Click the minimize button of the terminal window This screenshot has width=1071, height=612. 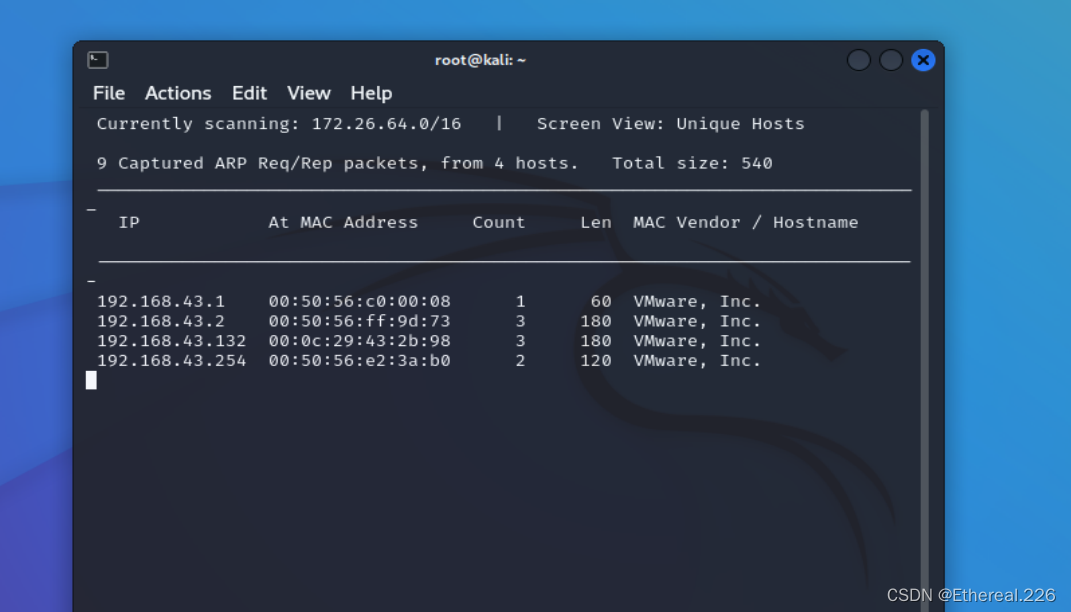click(858, 59)
